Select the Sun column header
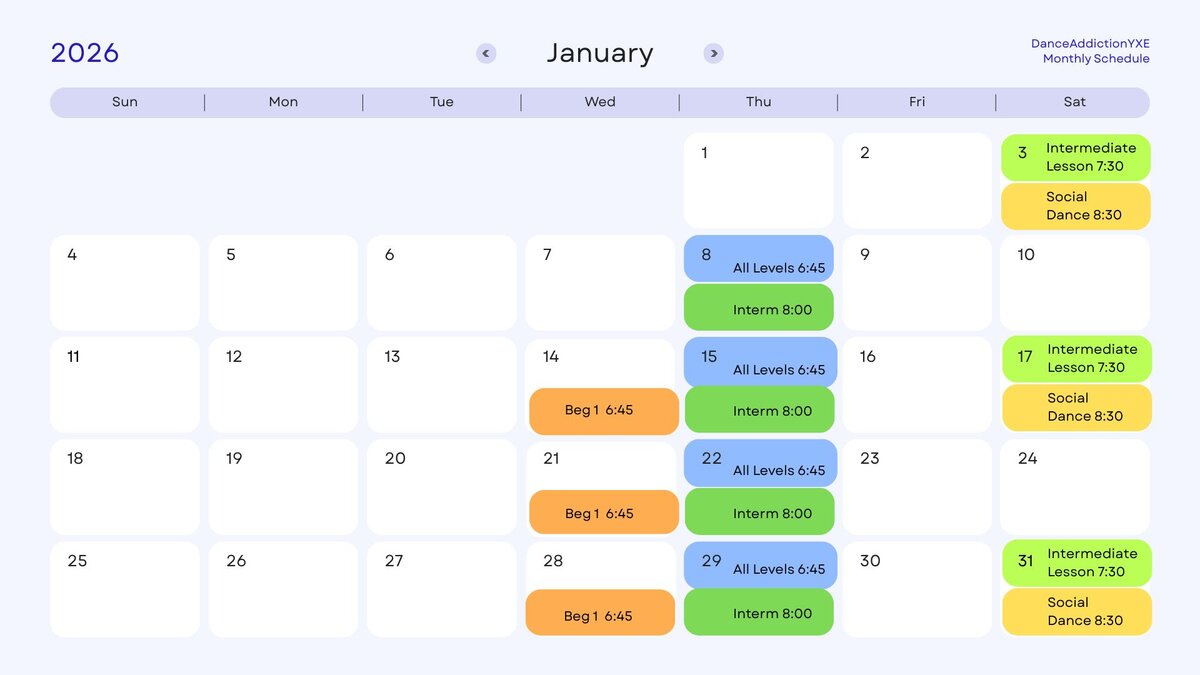This screenshot has height=675, width=1200. (x=125, y=102)
